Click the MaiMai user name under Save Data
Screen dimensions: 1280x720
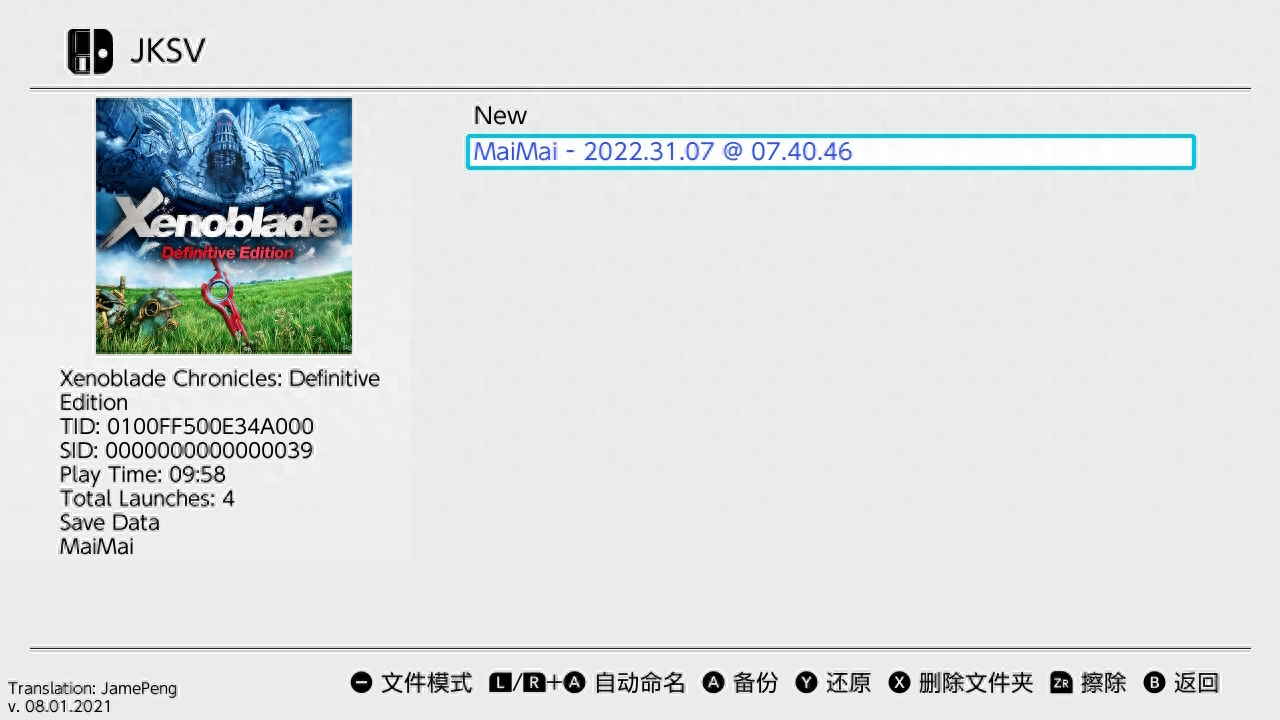97,546
